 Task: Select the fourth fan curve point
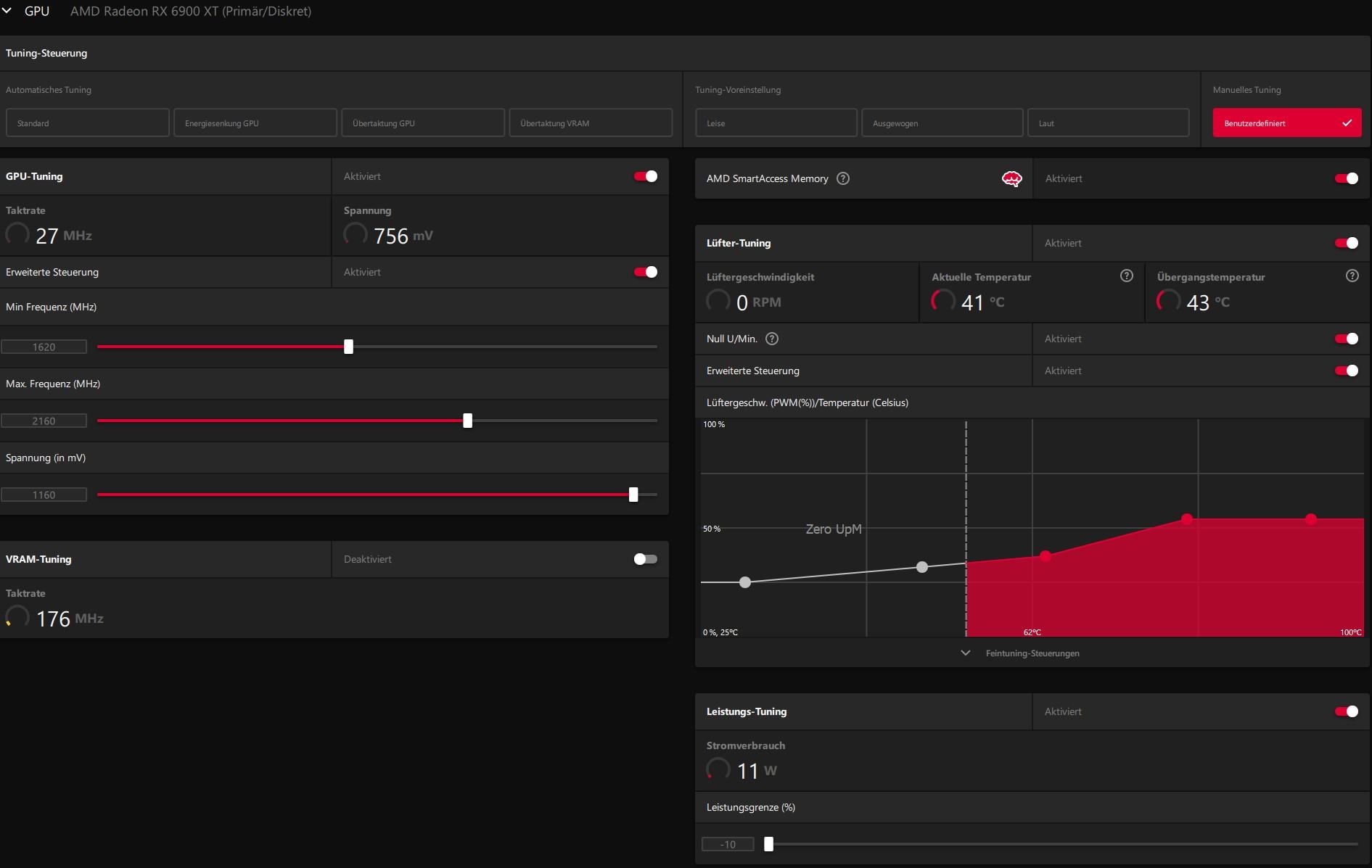(1187, 519)
